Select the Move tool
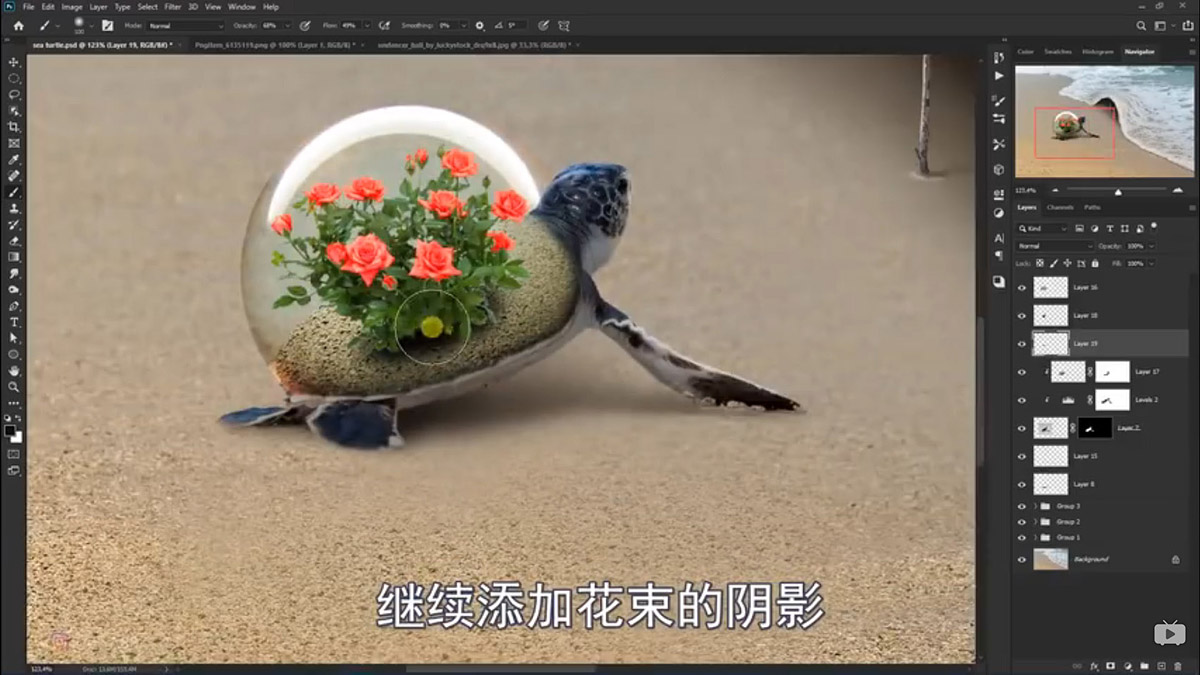The width and height of the screenshot is (1200, 675). [14, 60]
